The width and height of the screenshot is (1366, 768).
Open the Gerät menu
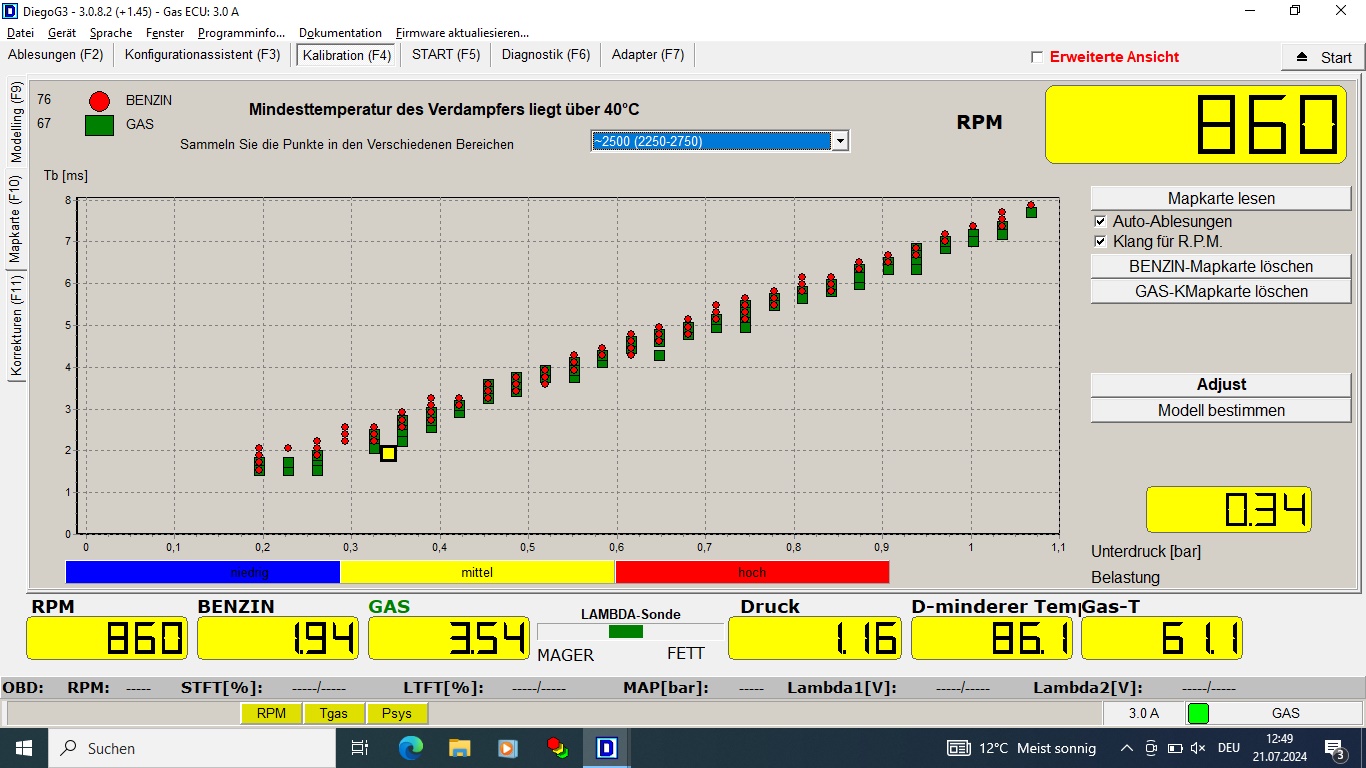[62, 33]
